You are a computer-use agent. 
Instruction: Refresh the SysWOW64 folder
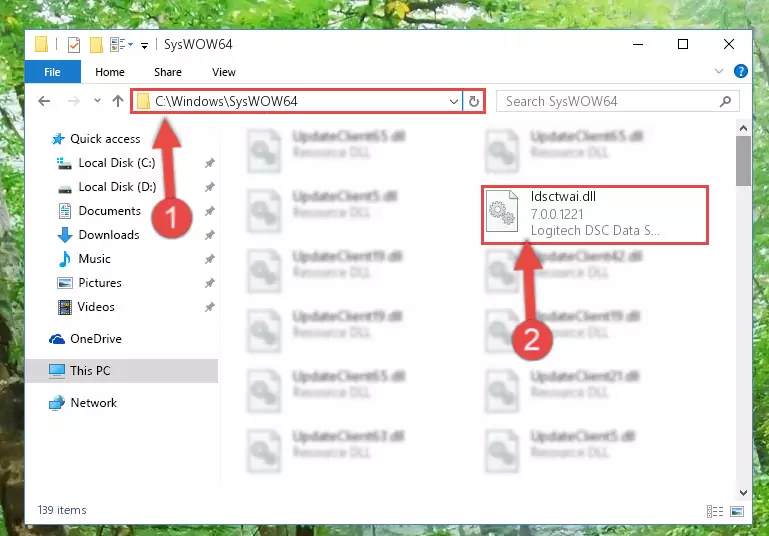474,102
